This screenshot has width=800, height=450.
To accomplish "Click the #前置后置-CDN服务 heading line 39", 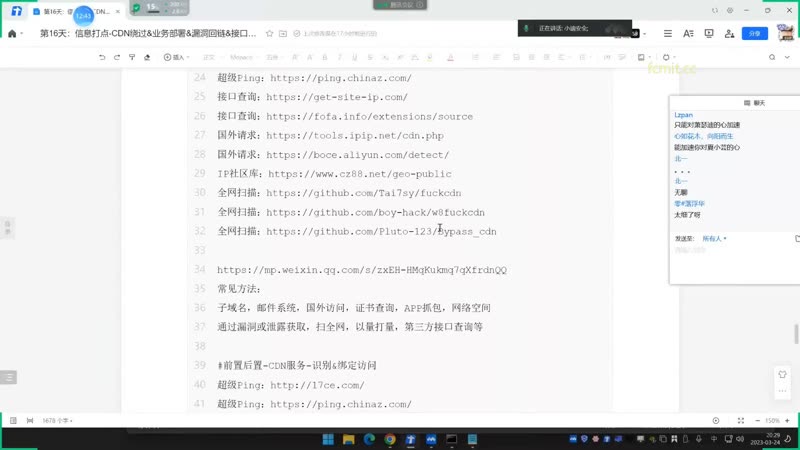I will [x=296, y=365].
